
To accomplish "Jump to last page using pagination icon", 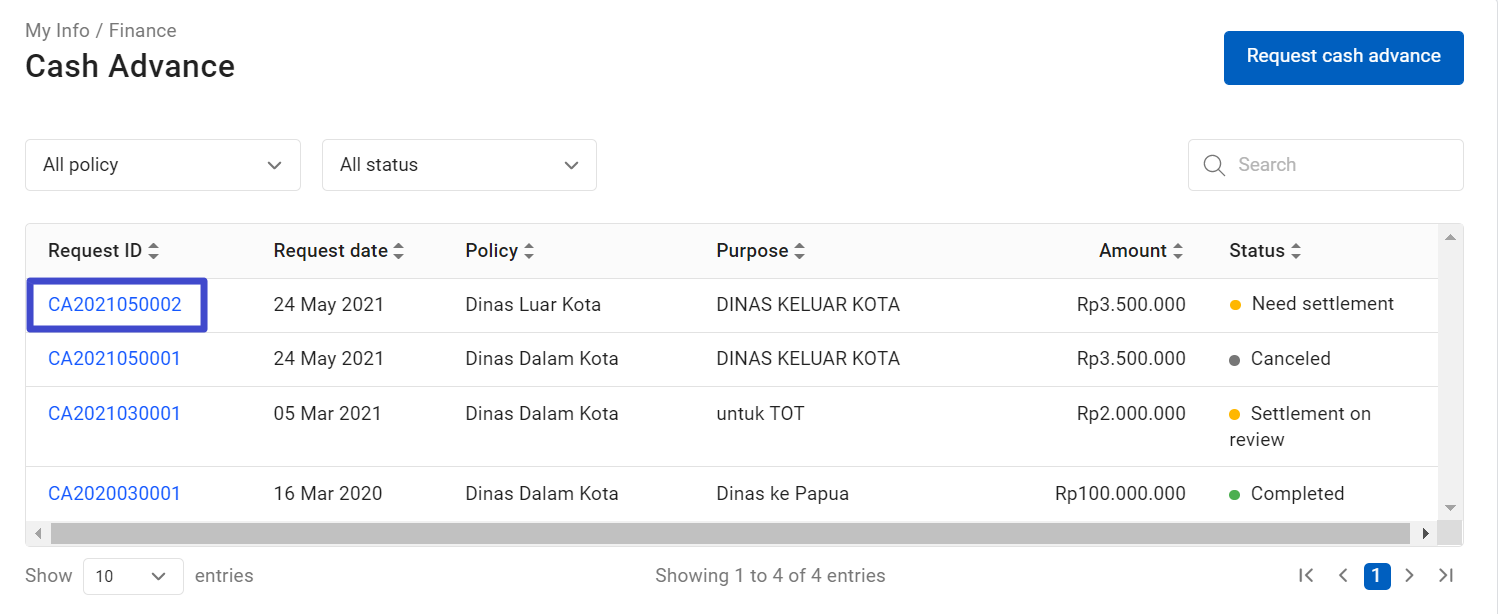I will [1446, 575].
